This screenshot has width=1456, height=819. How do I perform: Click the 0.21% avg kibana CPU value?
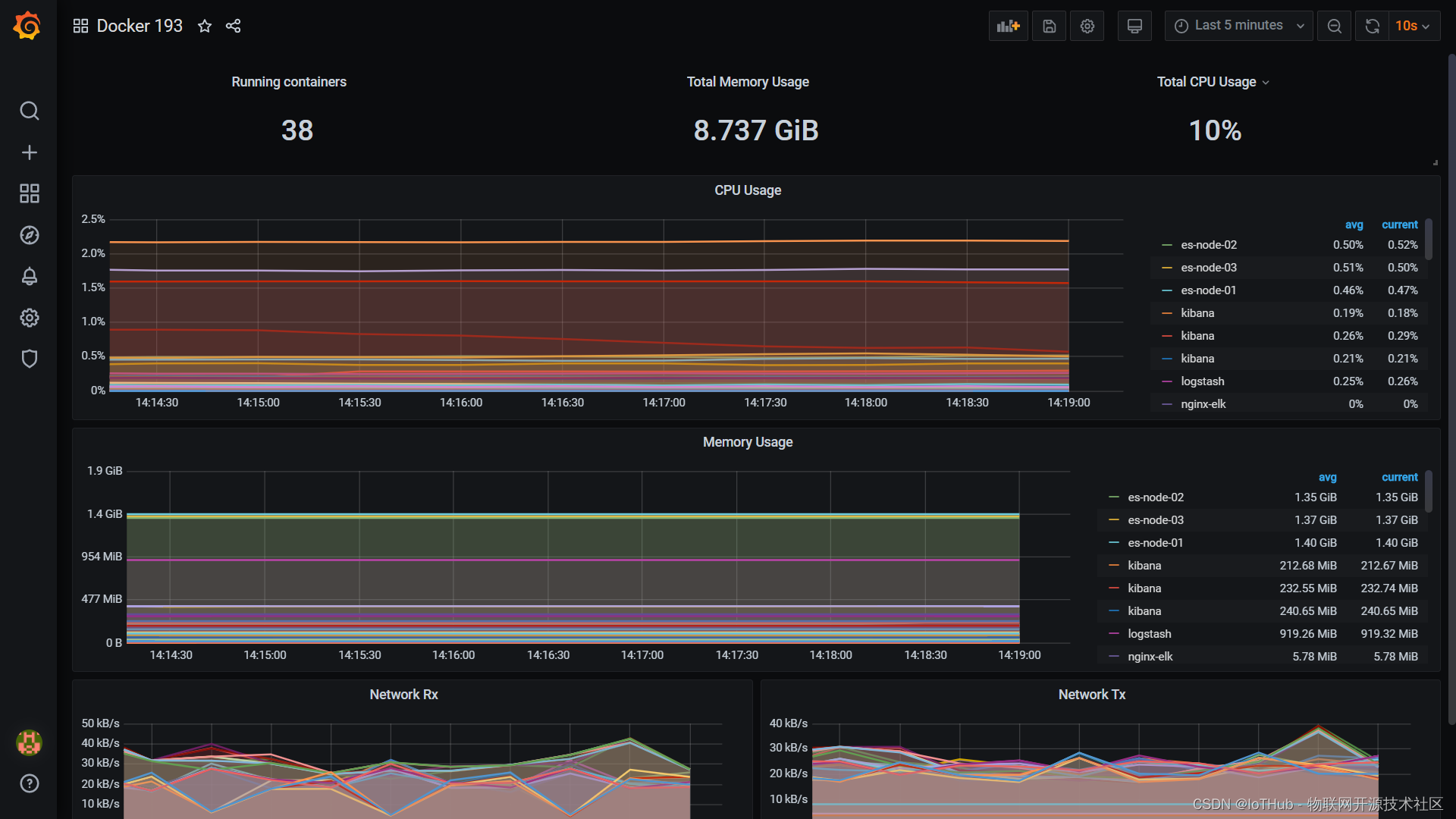[x=1348, y=359]
